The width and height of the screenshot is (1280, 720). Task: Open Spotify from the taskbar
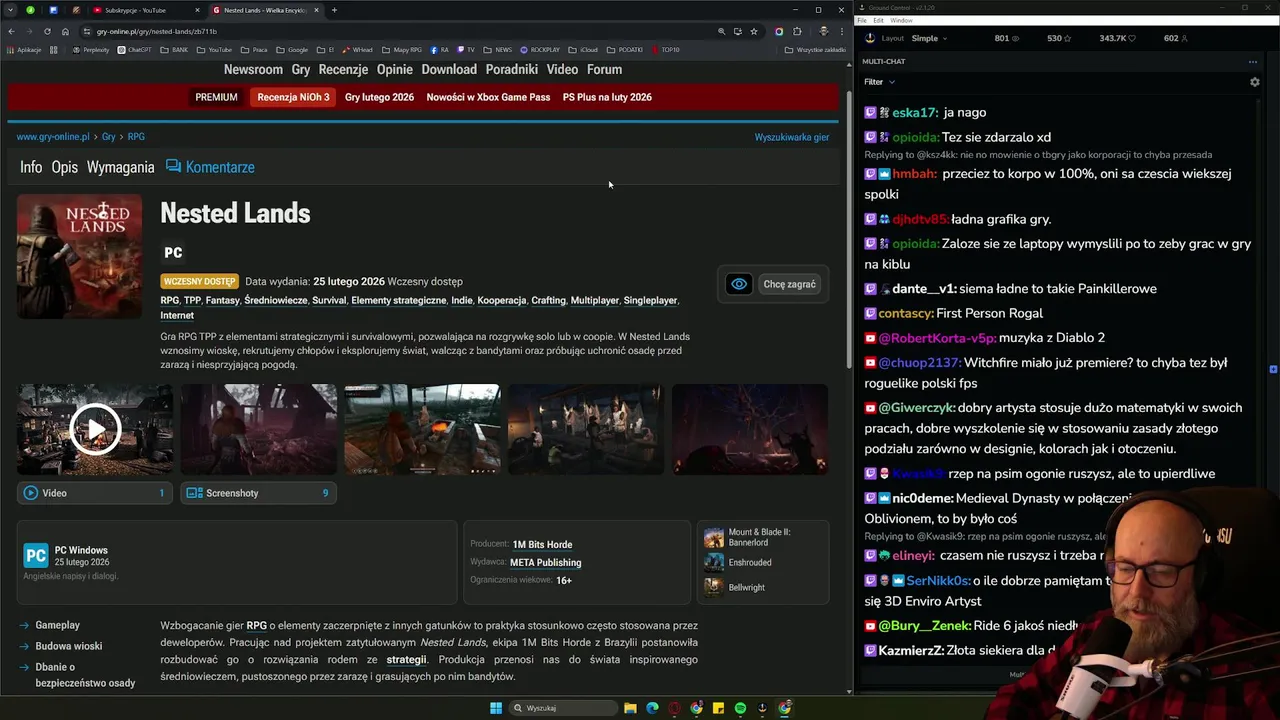click(740, 708)
